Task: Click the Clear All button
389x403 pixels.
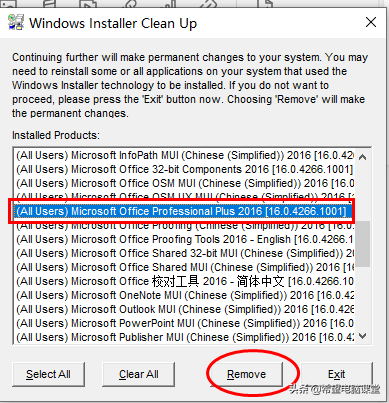Action: [x=138, y=374]
